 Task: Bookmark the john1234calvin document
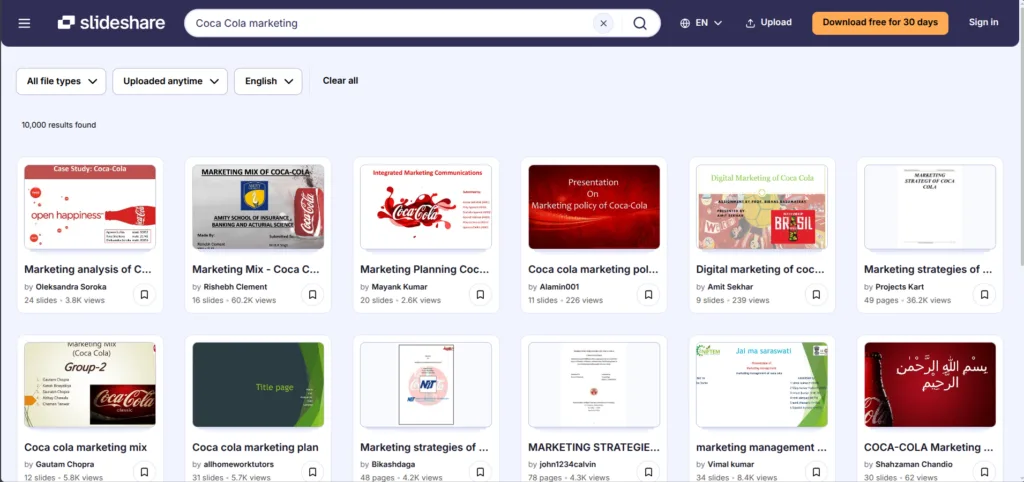coord(648,472)
